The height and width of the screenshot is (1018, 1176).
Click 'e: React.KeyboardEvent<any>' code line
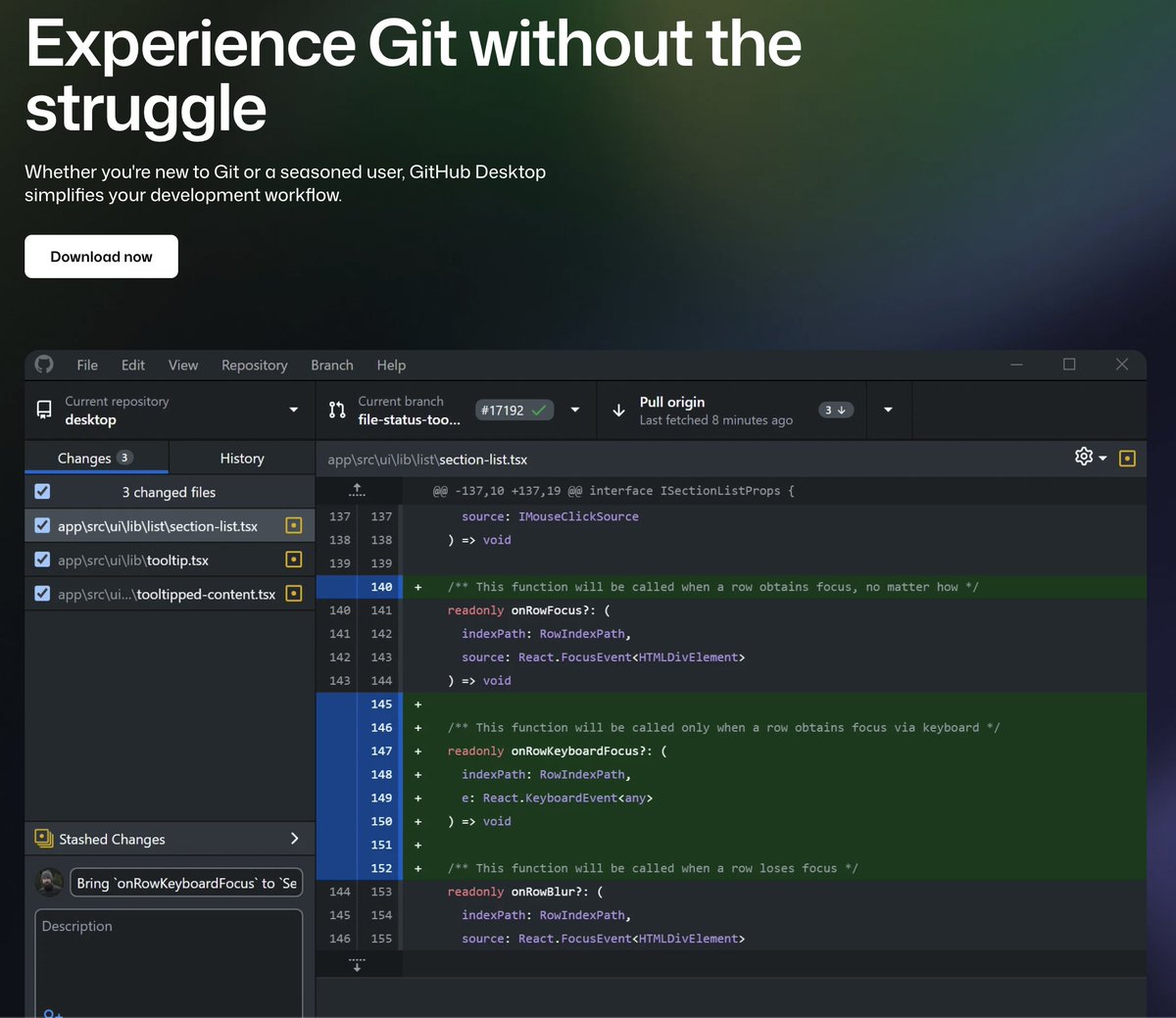click(557, 798)
